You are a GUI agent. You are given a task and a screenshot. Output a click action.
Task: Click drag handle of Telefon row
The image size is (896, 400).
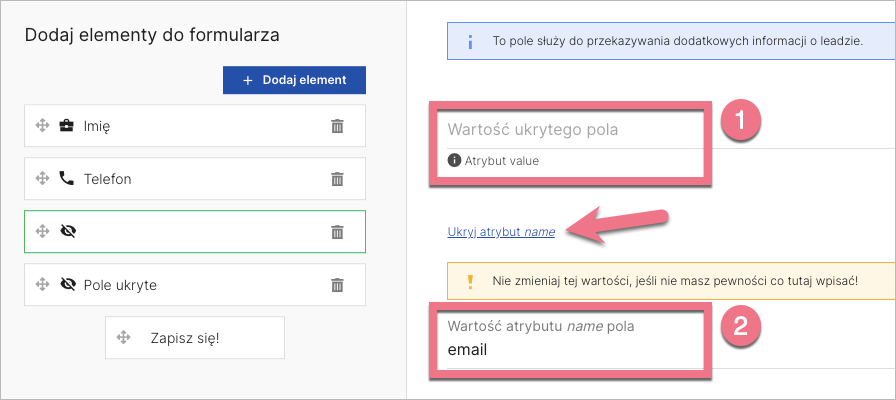pyautogui.click(x=42, y=179)
